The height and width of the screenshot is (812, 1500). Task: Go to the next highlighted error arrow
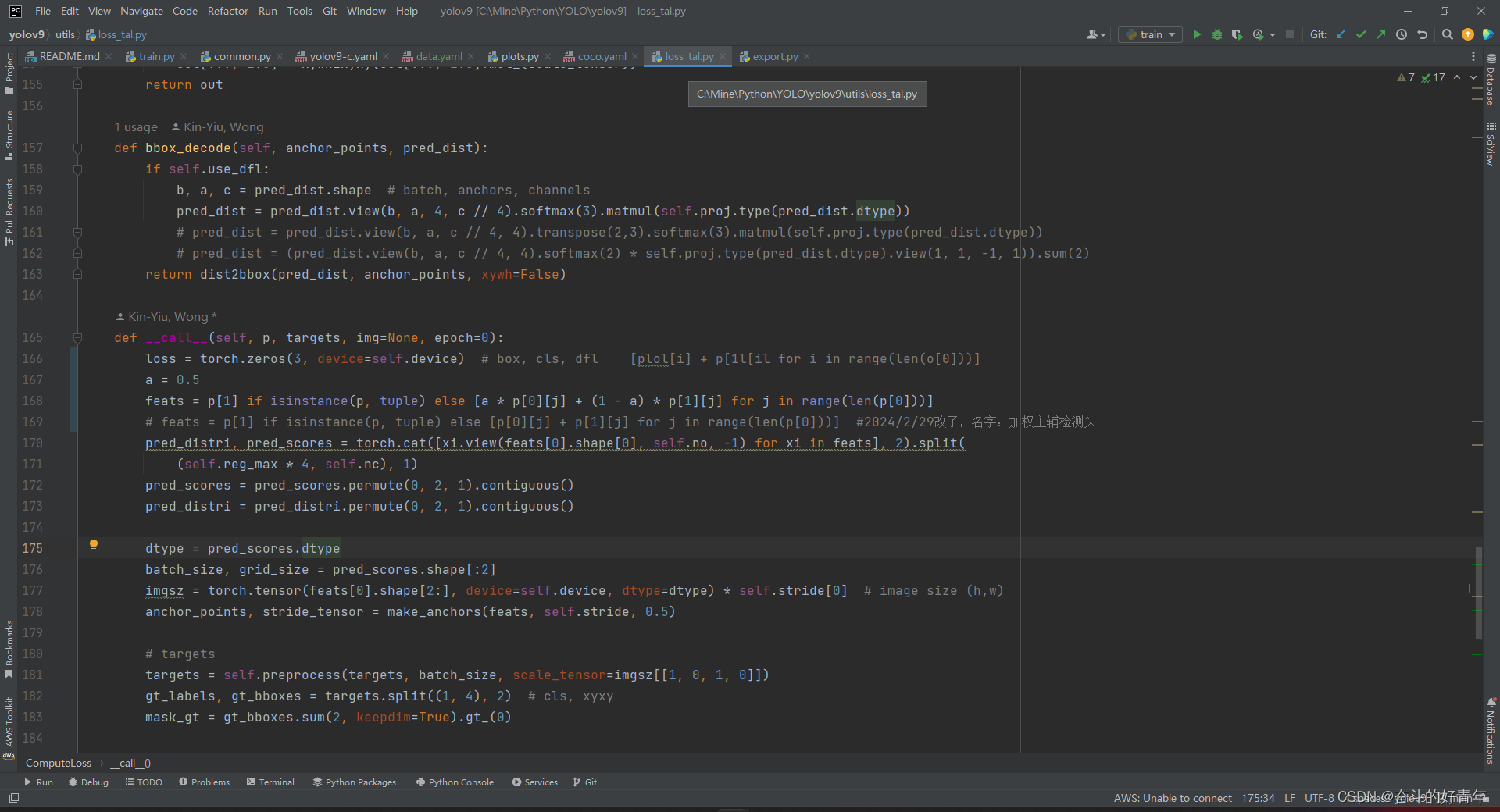click(1473, 77)
